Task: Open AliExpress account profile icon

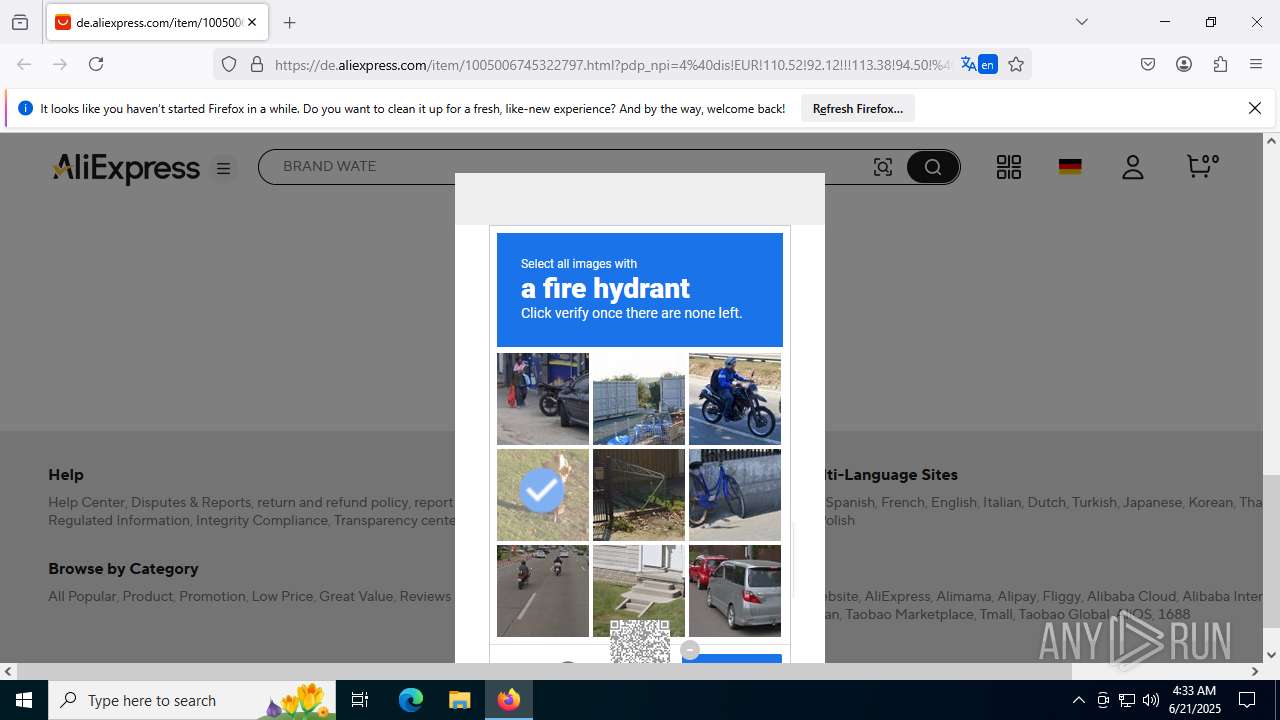Action: click(x=1132, y=167)
